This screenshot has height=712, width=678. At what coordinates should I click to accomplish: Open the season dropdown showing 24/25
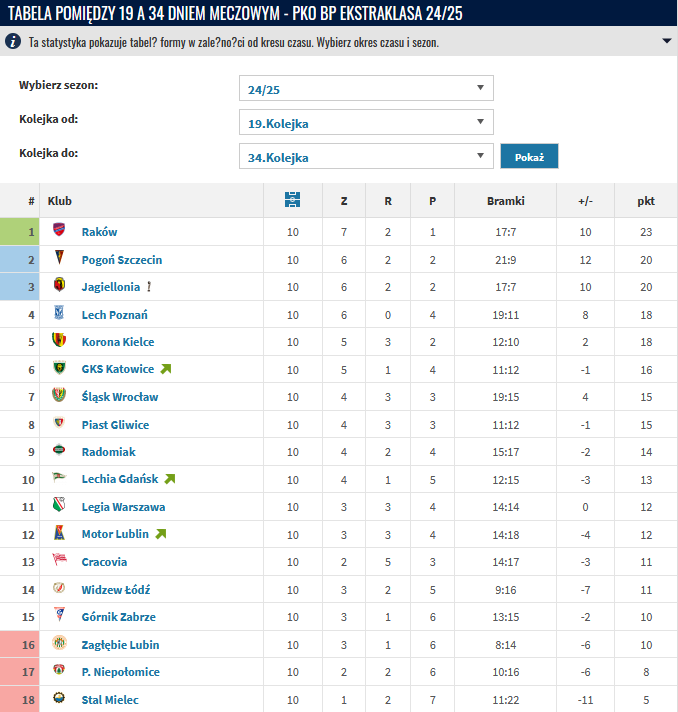click(366, 89)
